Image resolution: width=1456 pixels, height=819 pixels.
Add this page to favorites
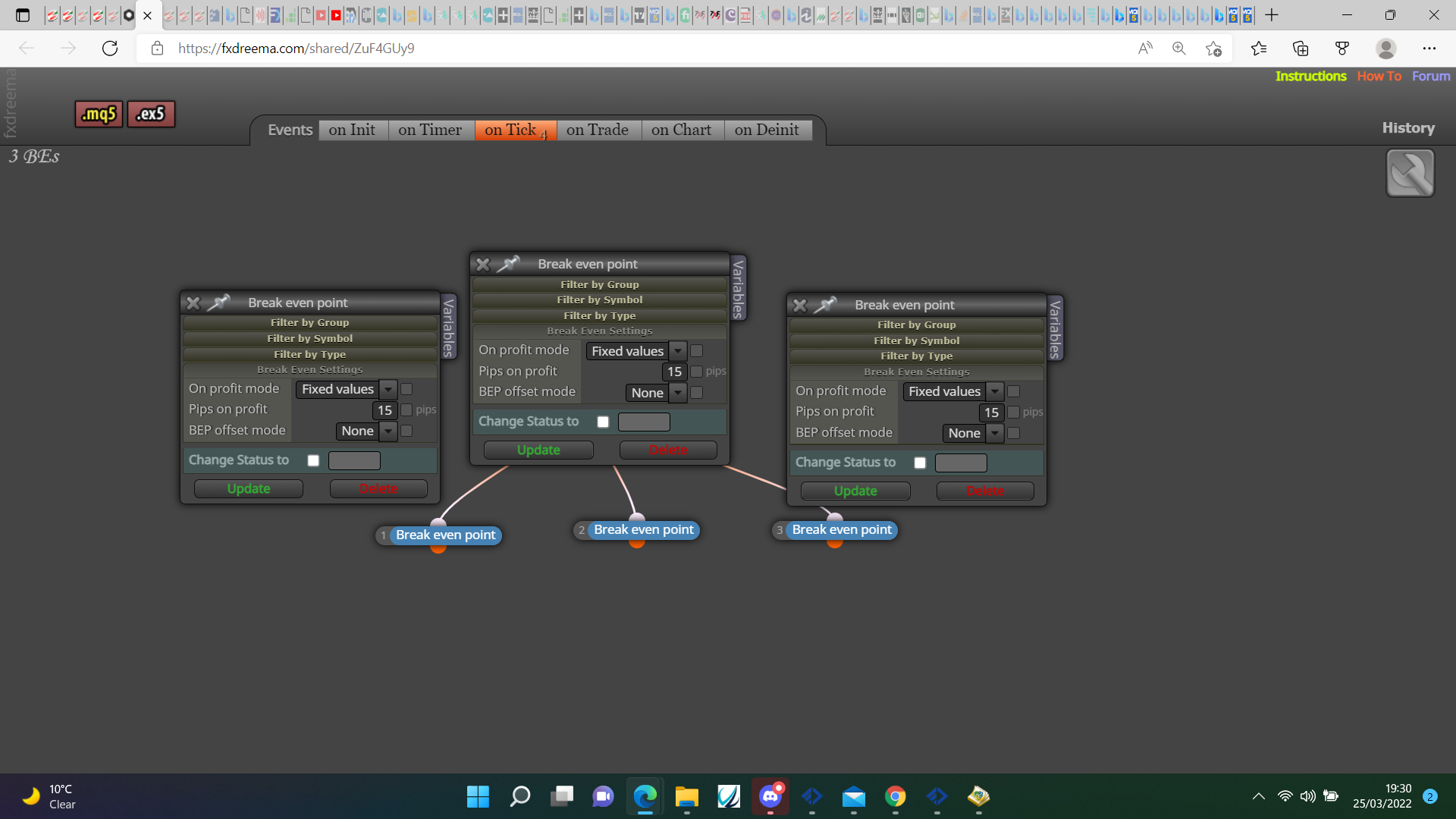click(x=1213, y=49)
